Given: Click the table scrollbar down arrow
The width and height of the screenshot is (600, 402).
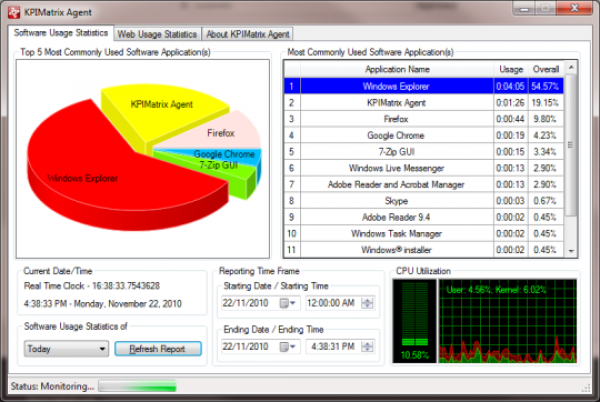Looking at the screenshot, I should pos(571,251).
